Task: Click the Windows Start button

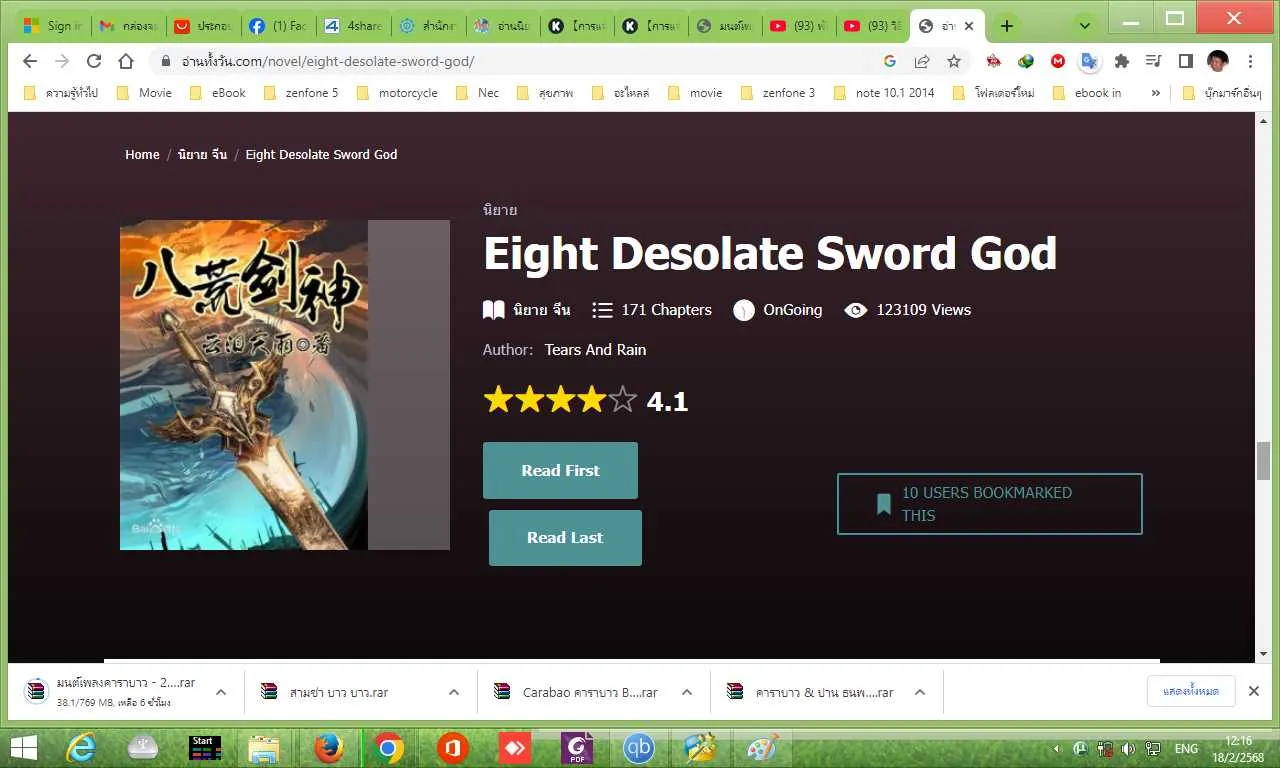Action: 23,747
